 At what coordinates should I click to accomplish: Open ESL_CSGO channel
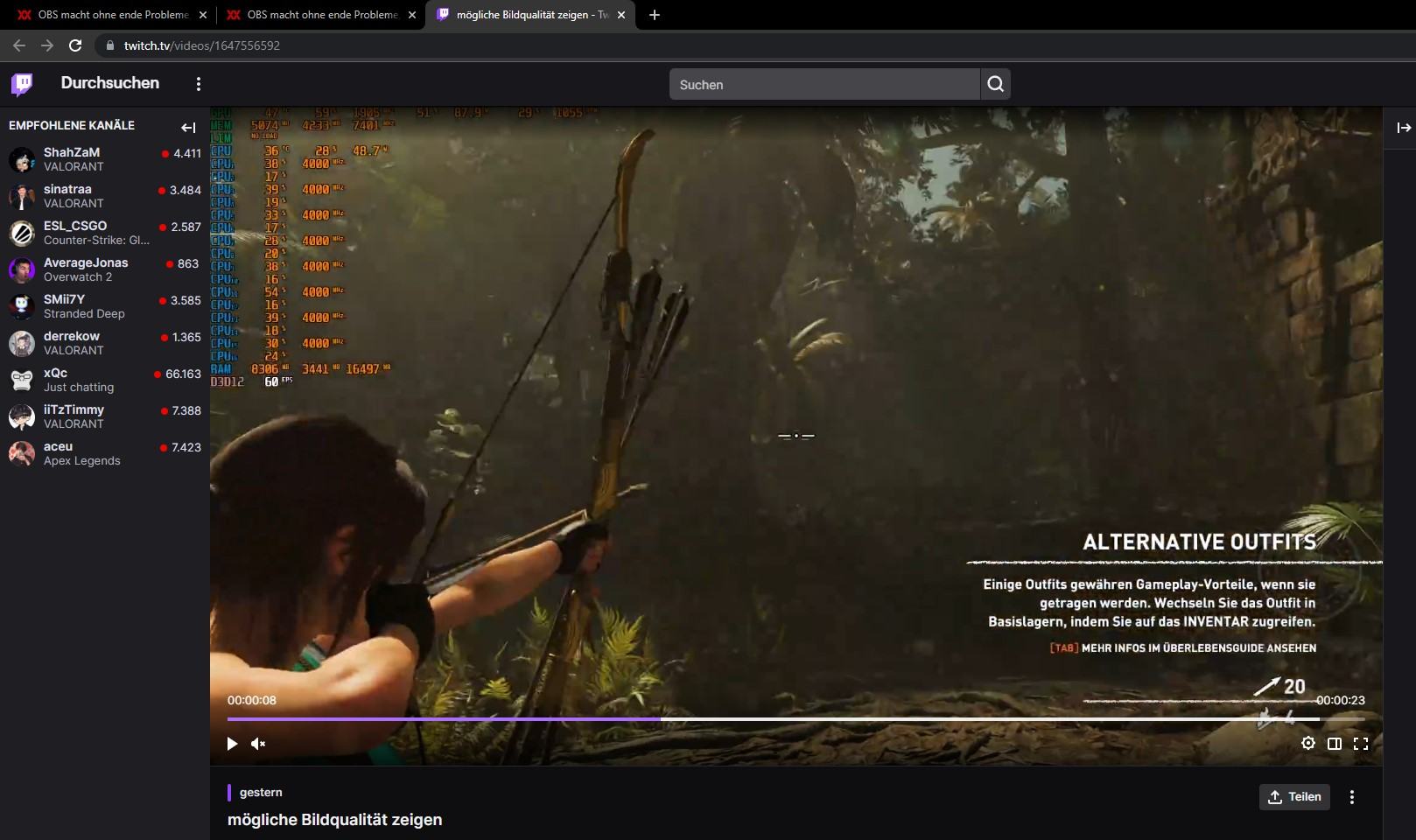105,233
